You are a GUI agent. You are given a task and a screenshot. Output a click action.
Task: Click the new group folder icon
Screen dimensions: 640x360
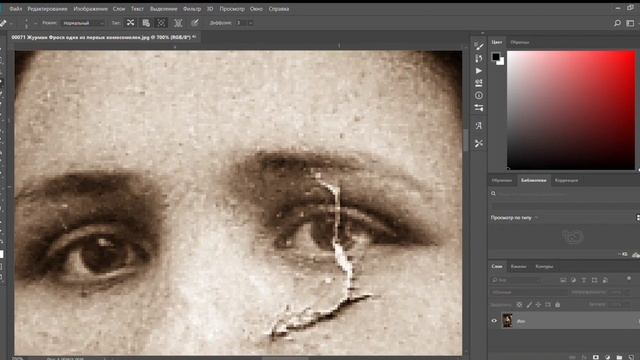[x=619, y=357]
